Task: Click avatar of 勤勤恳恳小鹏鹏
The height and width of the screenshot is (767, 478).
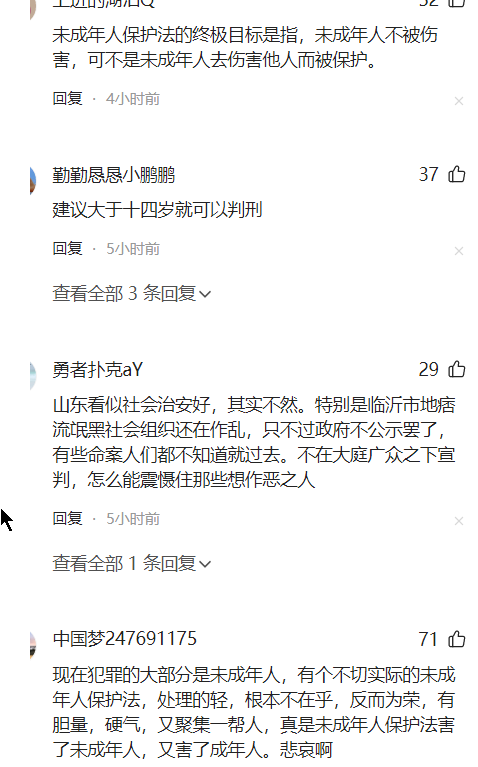Action: tap(33, 180)
